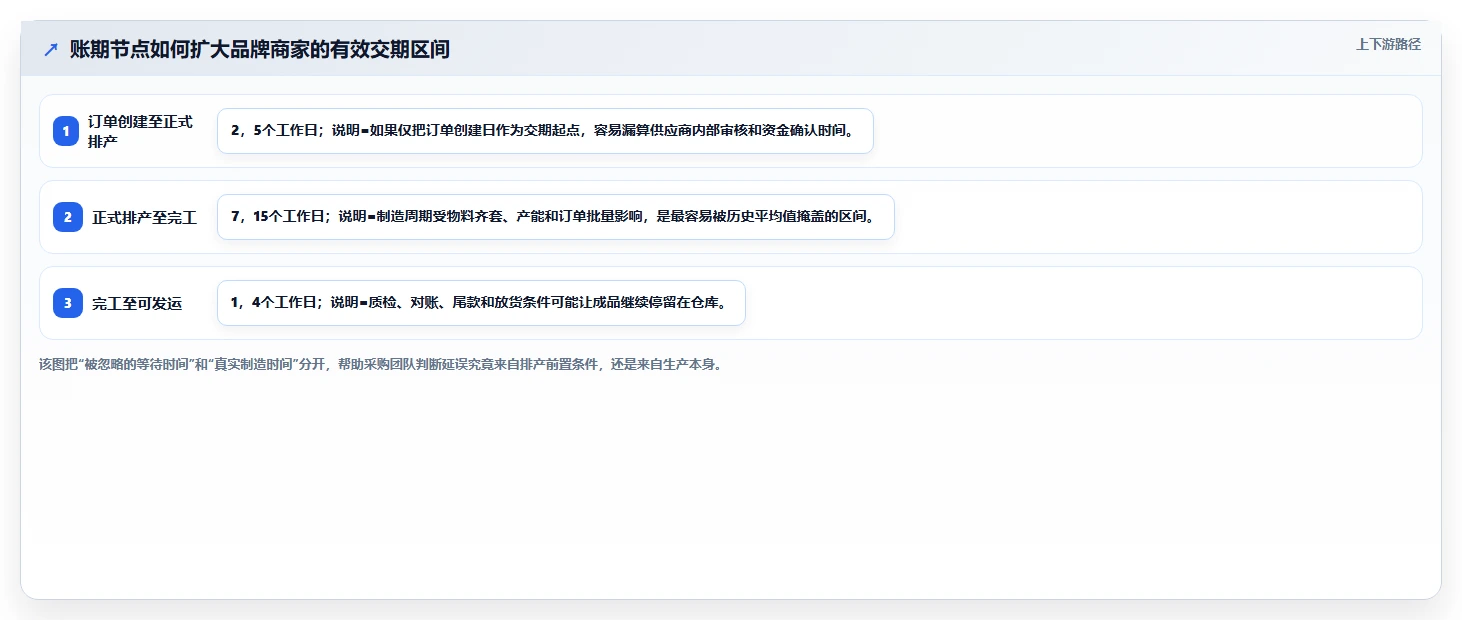Click the 1，4个工作日 description box

pyautogui.click(x=481, y=303)
